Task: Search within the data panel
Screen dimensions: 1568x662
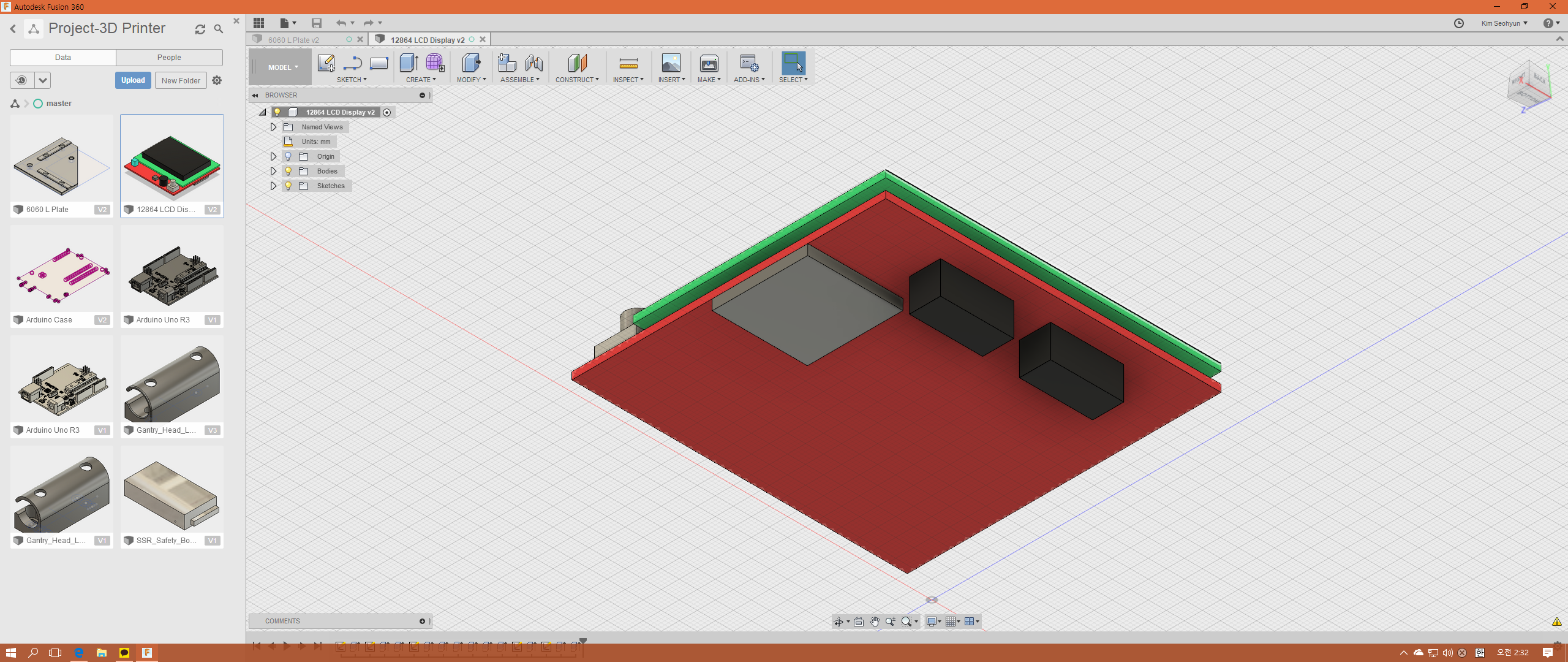Action: tap(219, 29)
